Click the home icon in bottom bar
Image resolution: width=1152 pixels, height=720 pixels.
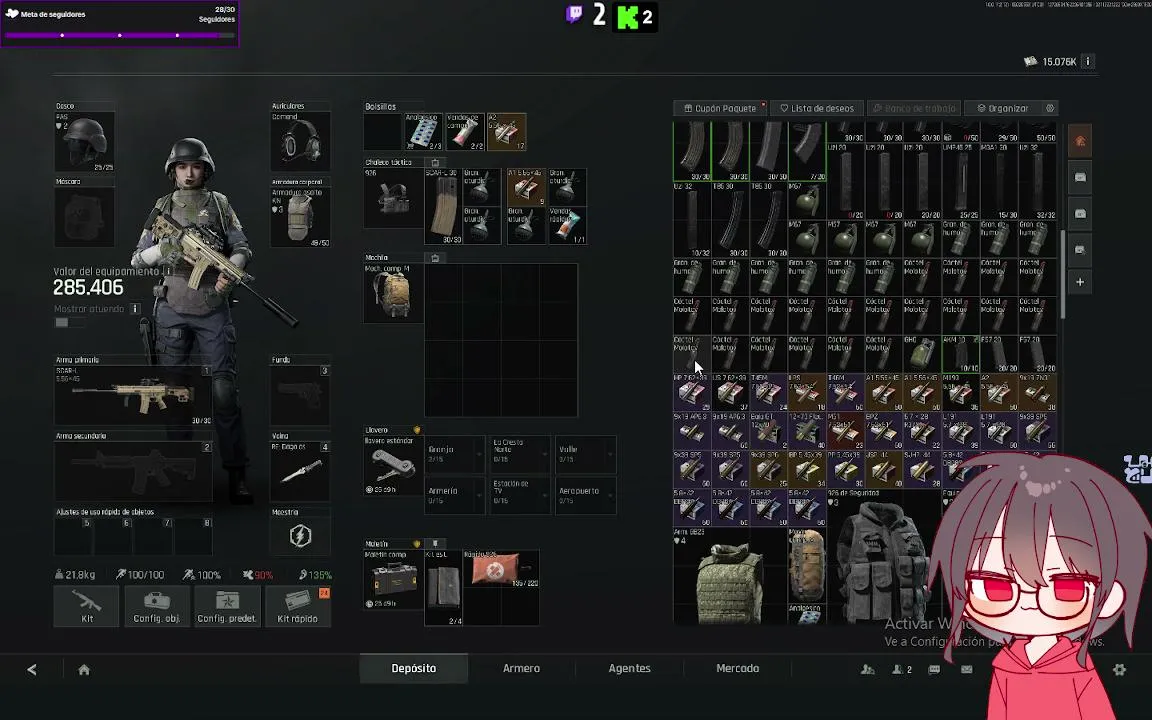84,669
